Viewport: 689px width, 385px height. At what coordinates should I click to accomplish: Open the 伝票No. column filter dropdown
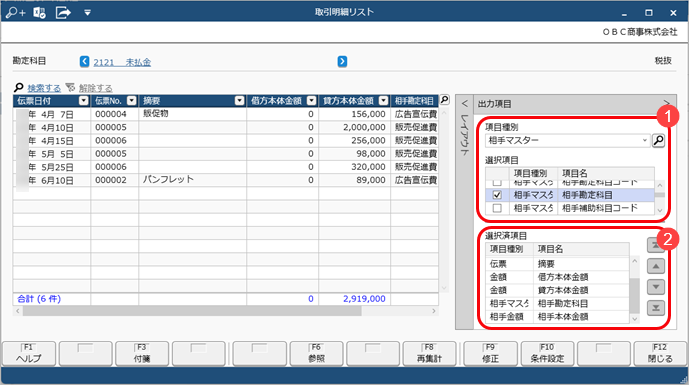tap(131, 101)
